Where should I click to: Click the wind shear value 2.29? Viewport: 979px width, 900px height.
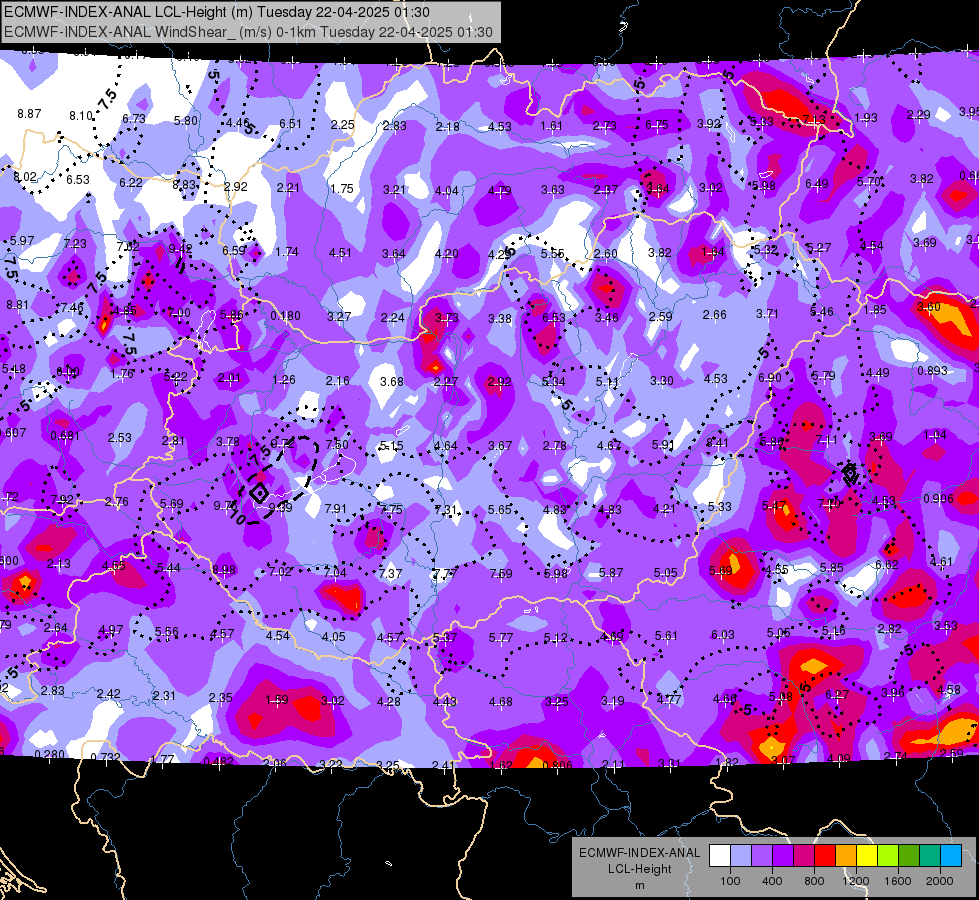coord(918,115)
